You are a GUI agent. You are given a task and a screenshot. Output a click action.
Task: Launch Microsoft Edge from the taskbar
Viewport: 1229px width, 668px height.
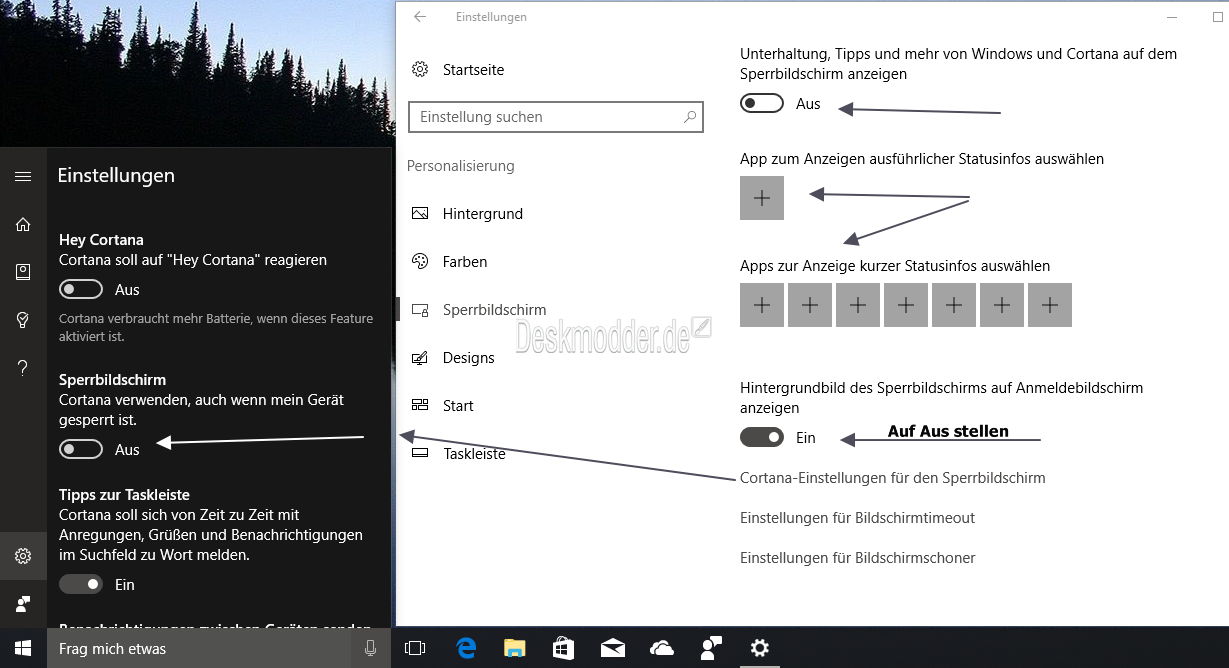pyautogui.click(x=466, y=648)
